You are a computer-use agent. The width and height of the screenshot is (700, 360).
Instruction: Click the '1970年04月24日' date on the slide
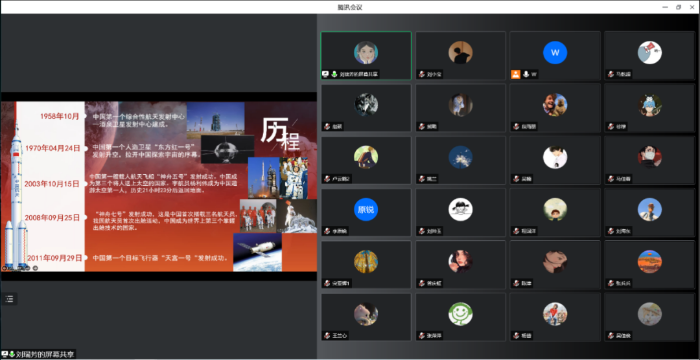[52, 148]
